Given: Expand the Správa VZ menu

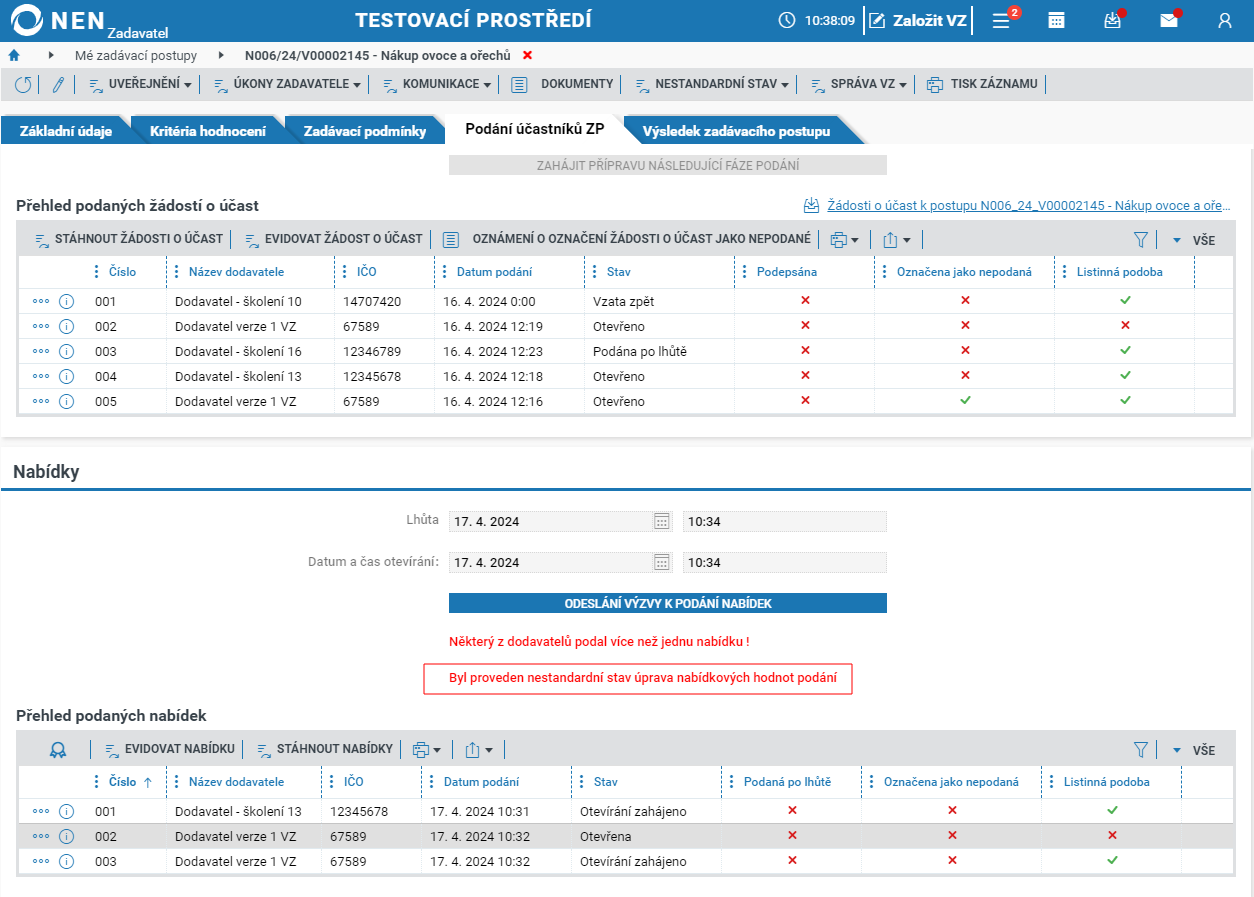Looking at the screenshot, I should [859, 85].
